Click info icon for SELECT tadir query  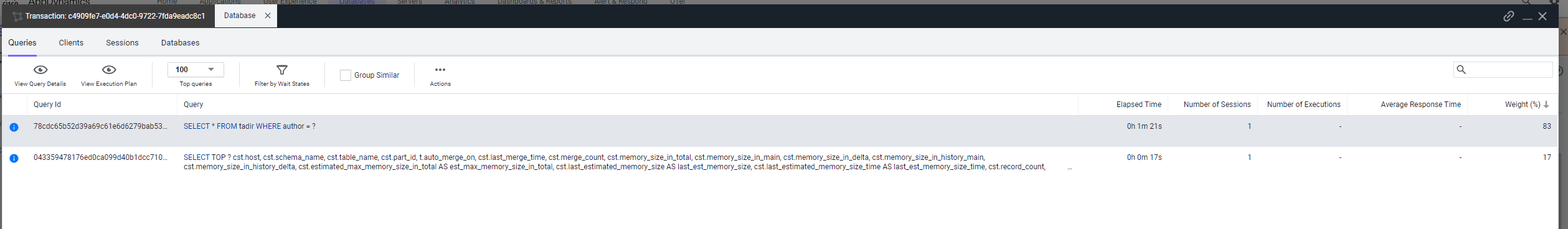point(14,127)
